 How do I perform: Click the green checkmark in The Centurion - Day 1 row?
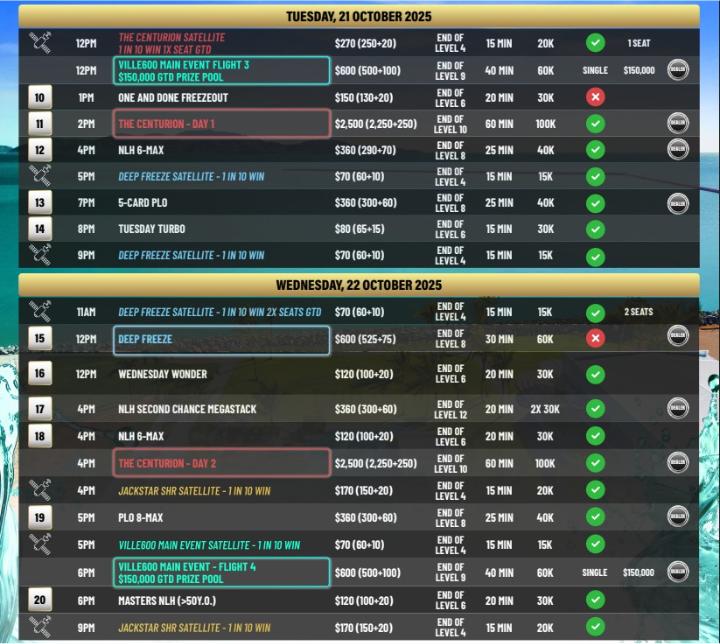(595, 124)
